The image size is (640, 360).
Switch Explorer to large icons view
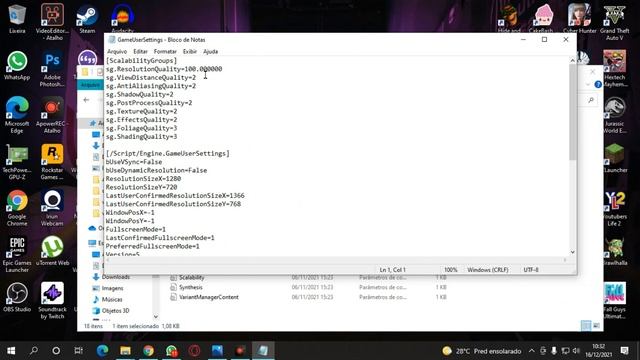click(x=596, y=325)
